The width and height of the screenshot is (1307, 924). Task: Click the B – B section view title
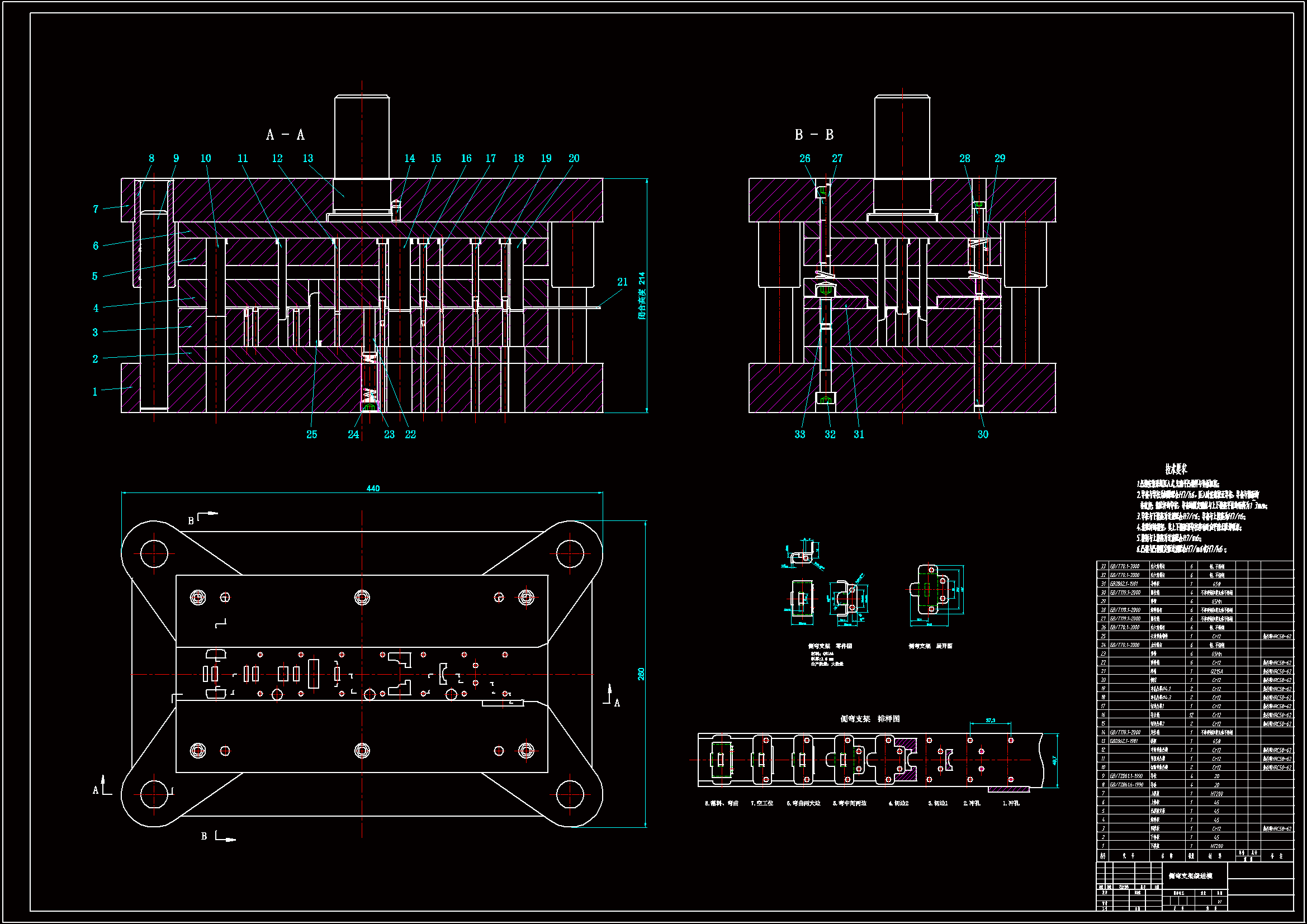pos(814,135)
